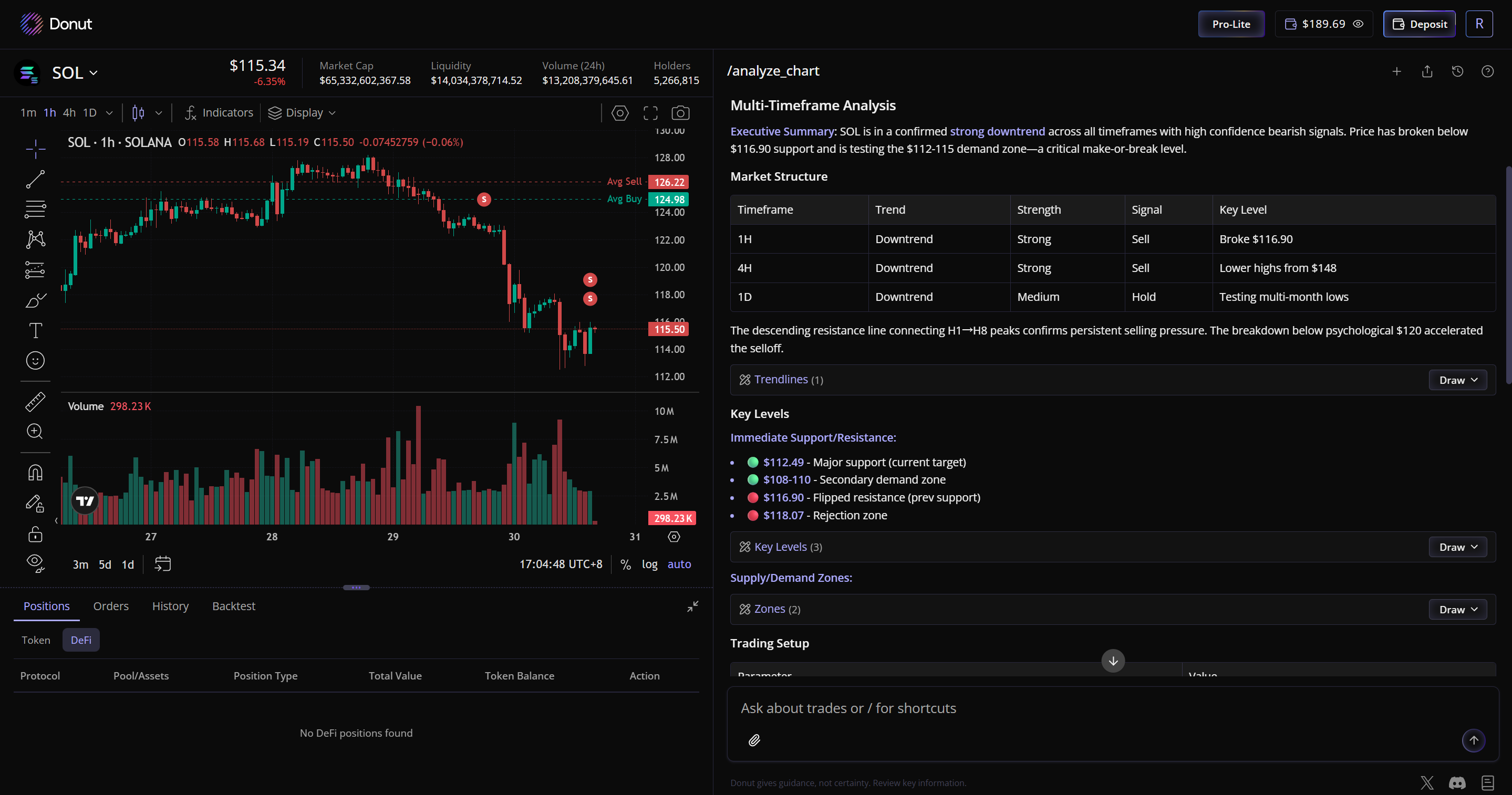Select the trend line drawing tool
Image resolution: width=1512 pixels, height=795 pixels.
pyautogui.click(x=35, y=179)
